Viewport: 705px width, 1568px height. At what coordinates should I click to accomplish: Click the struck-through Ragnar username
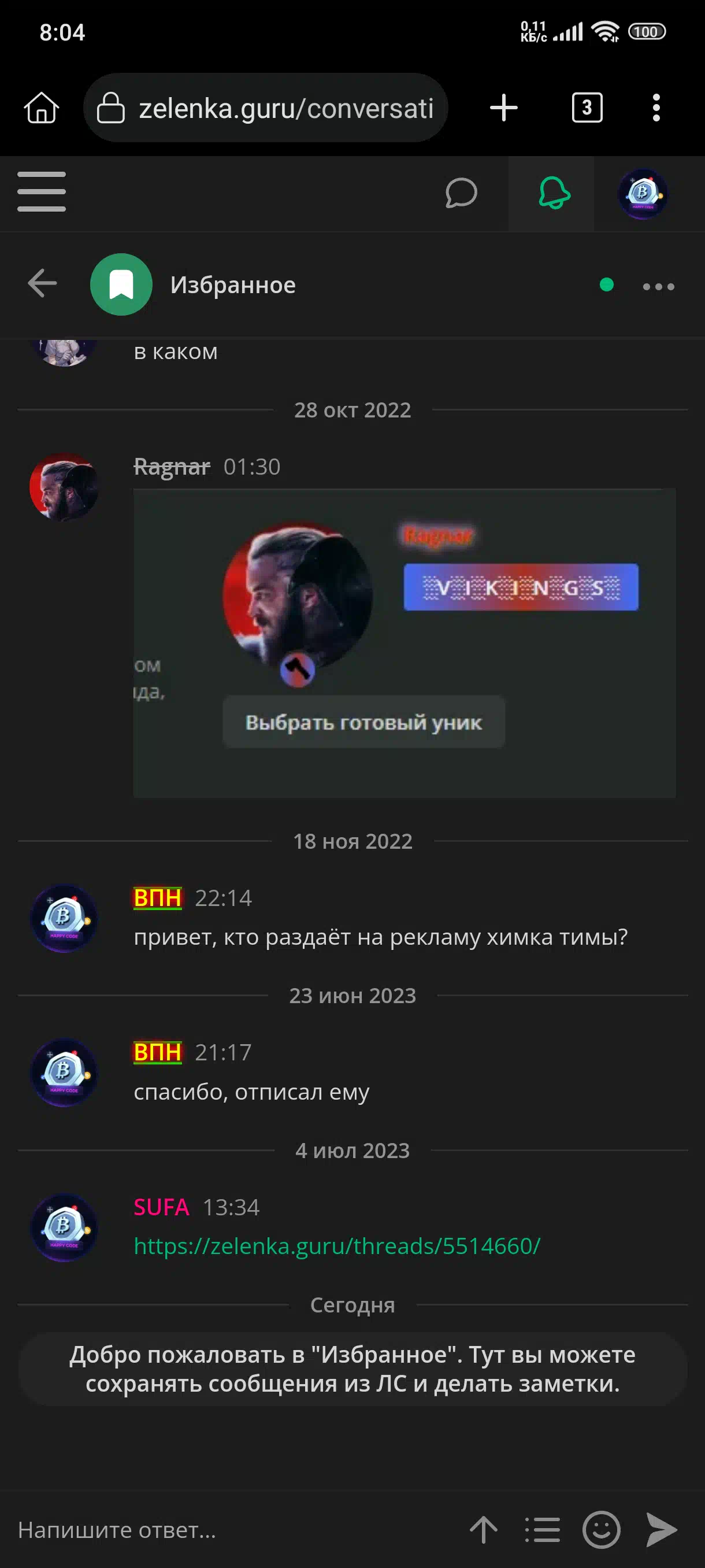172,467
